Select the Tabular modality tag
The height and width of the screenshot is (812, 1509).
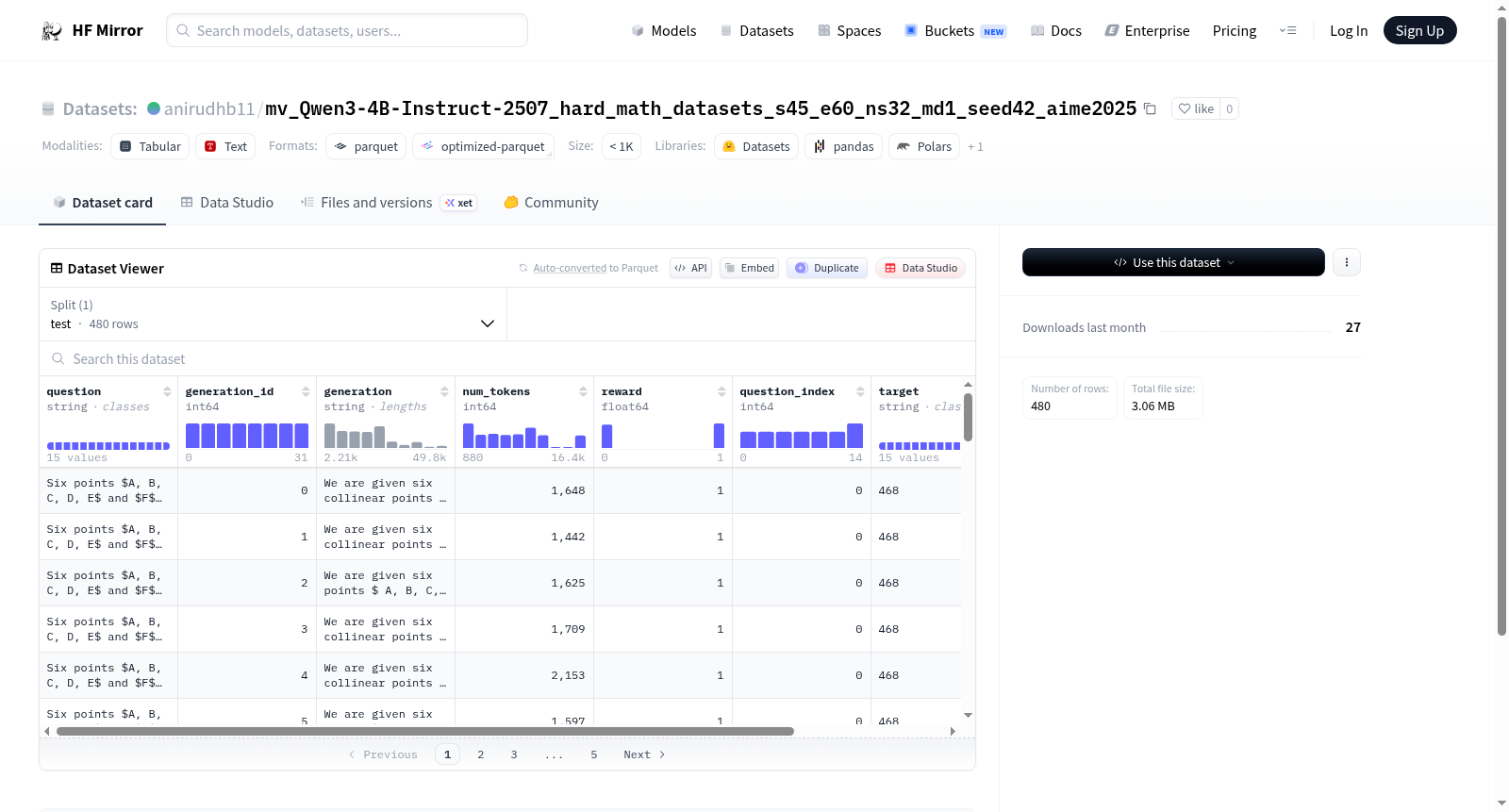[x=150, y=146]
